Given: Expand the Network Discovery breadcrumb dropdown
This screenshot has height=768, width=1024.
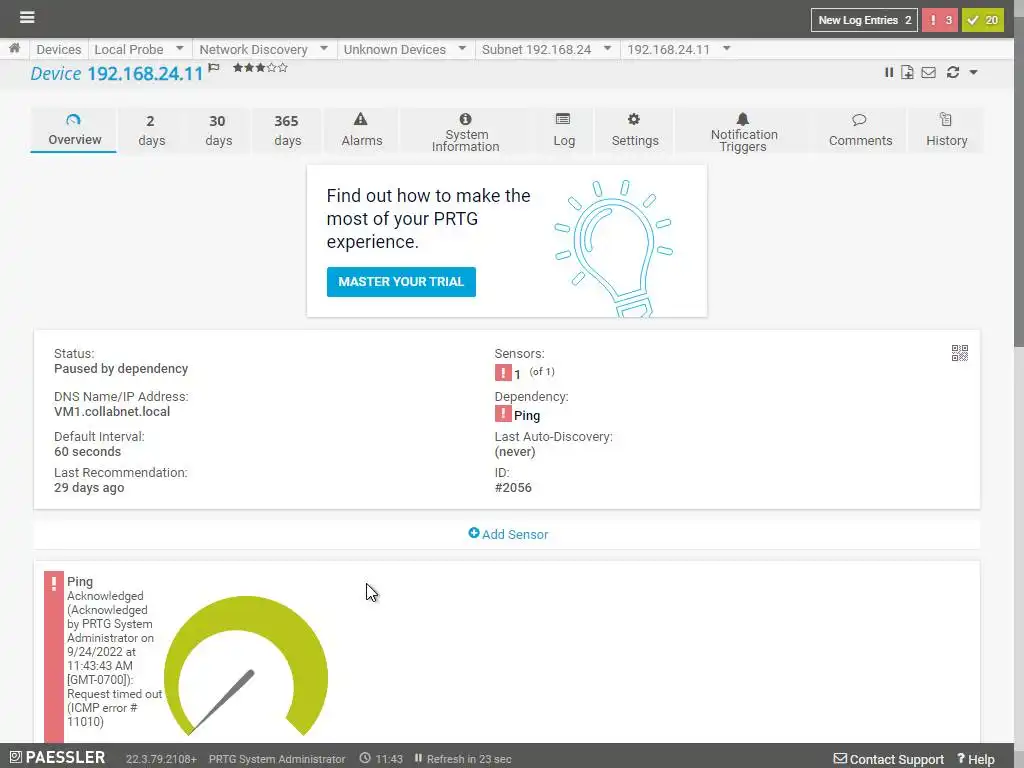Looking at the screenshot, I should click(324, 48).
